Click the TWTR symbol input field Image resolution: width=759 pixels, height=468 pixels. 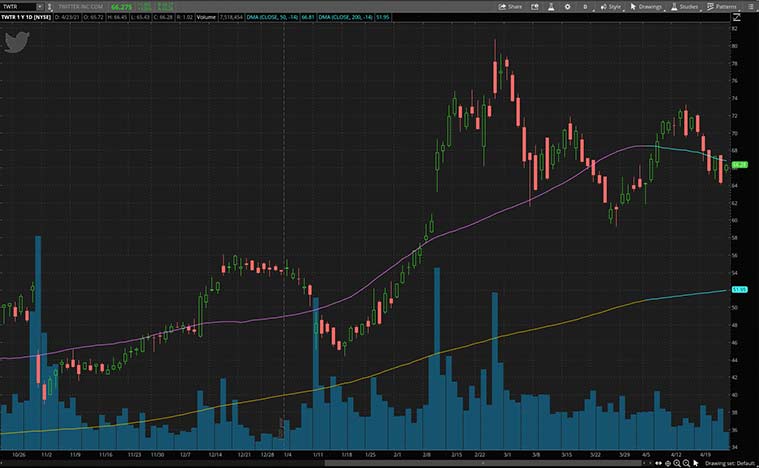(x=18, y=7)
